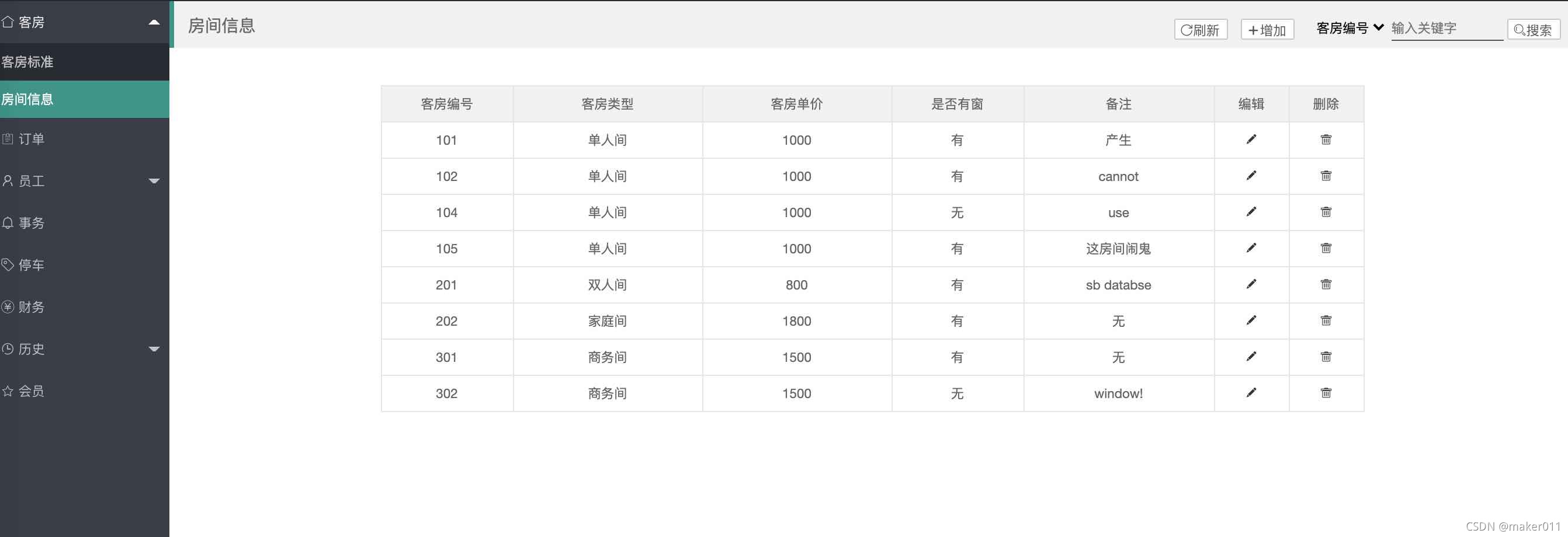This screenshot has width=1568, height=537.
Task: Open the 事务 sidebar menu
Action: click(x=85, y=223)
